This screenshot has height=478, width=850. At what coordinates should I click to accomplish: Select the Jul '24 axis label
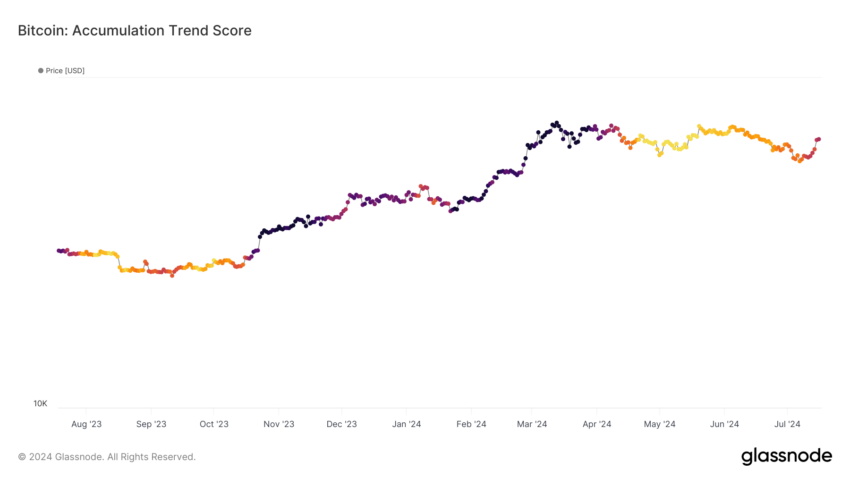click(787, 424)
